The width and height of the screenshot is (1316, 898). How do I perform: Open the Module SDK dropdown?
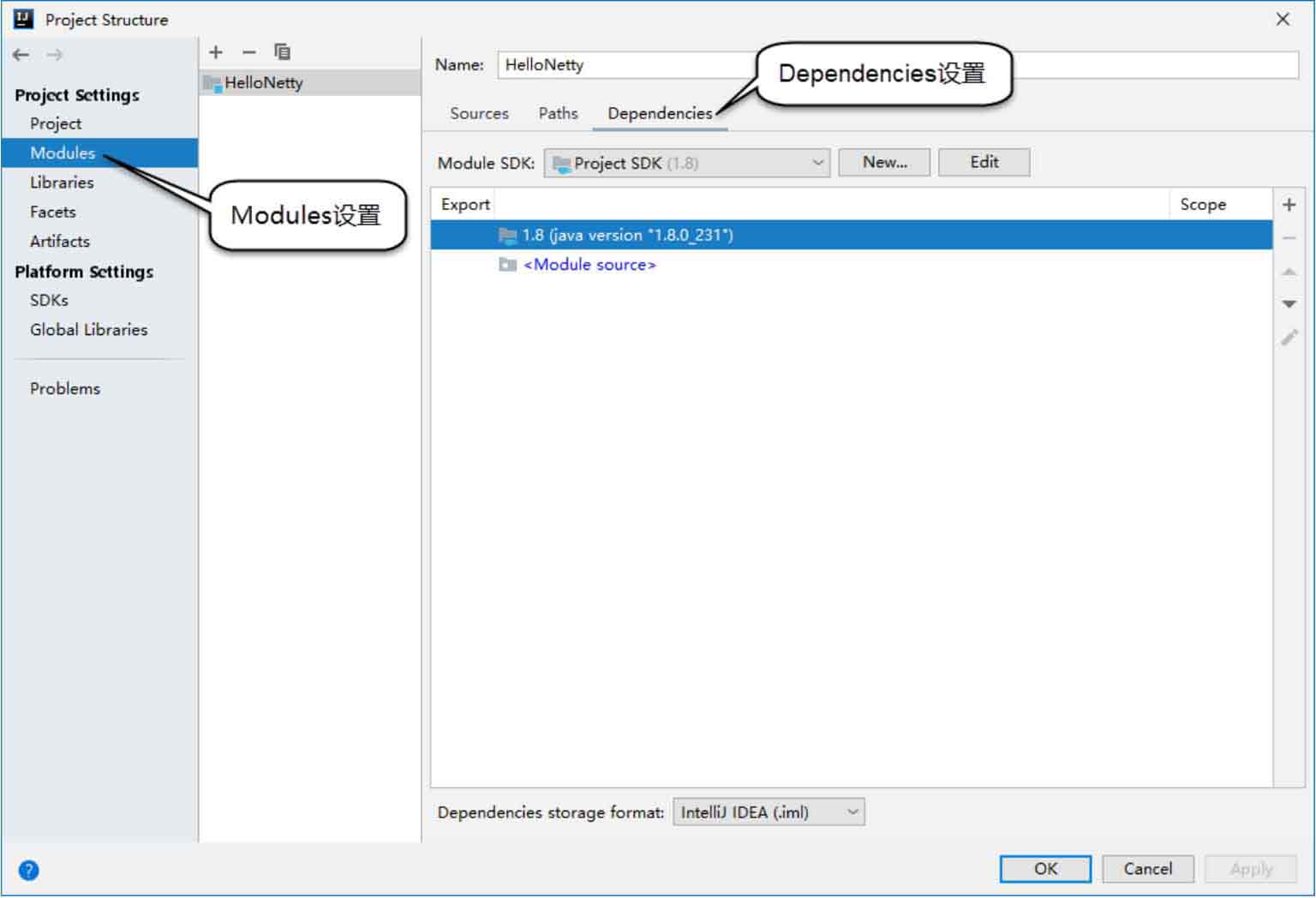tap(686, 163)
